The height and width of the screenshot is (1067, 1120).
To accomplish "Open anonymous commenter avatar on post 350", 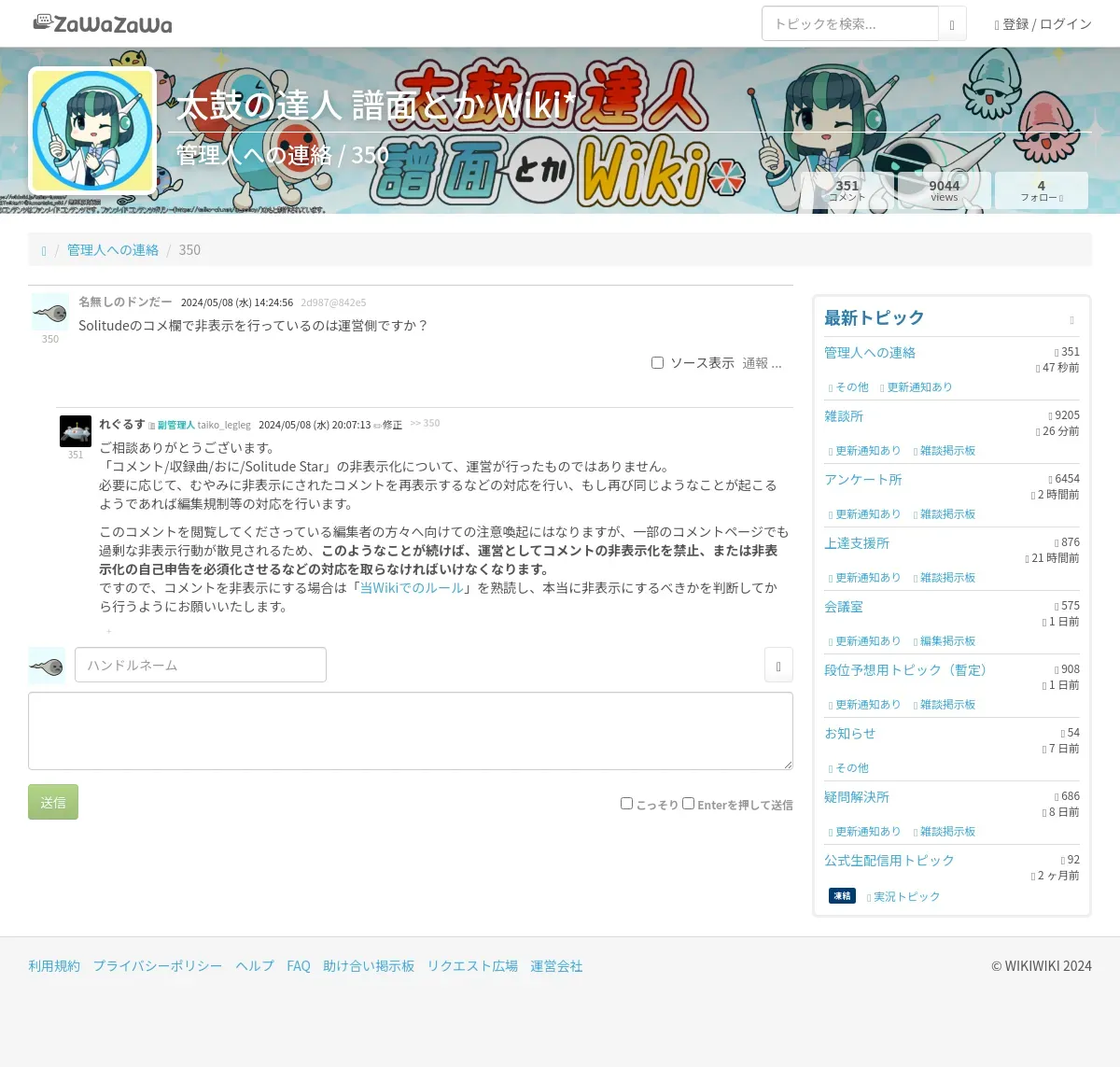I will (x=50, y=313).
